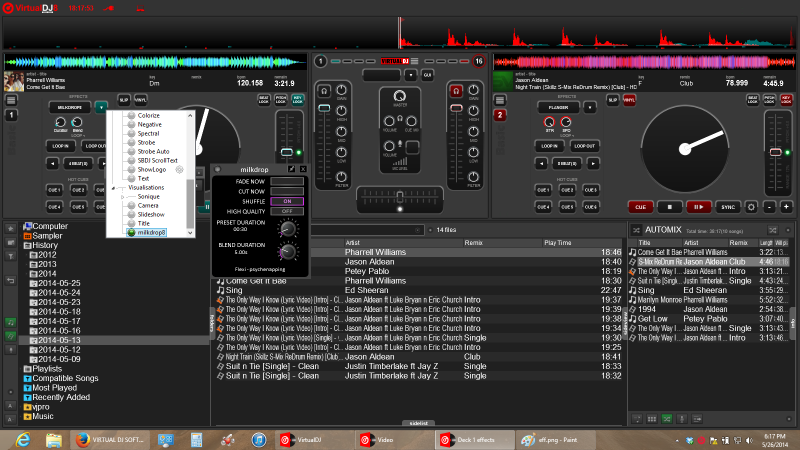Click the crossfader handle
Viewport: 800px width, 450px height.
[x=400, y=196]
